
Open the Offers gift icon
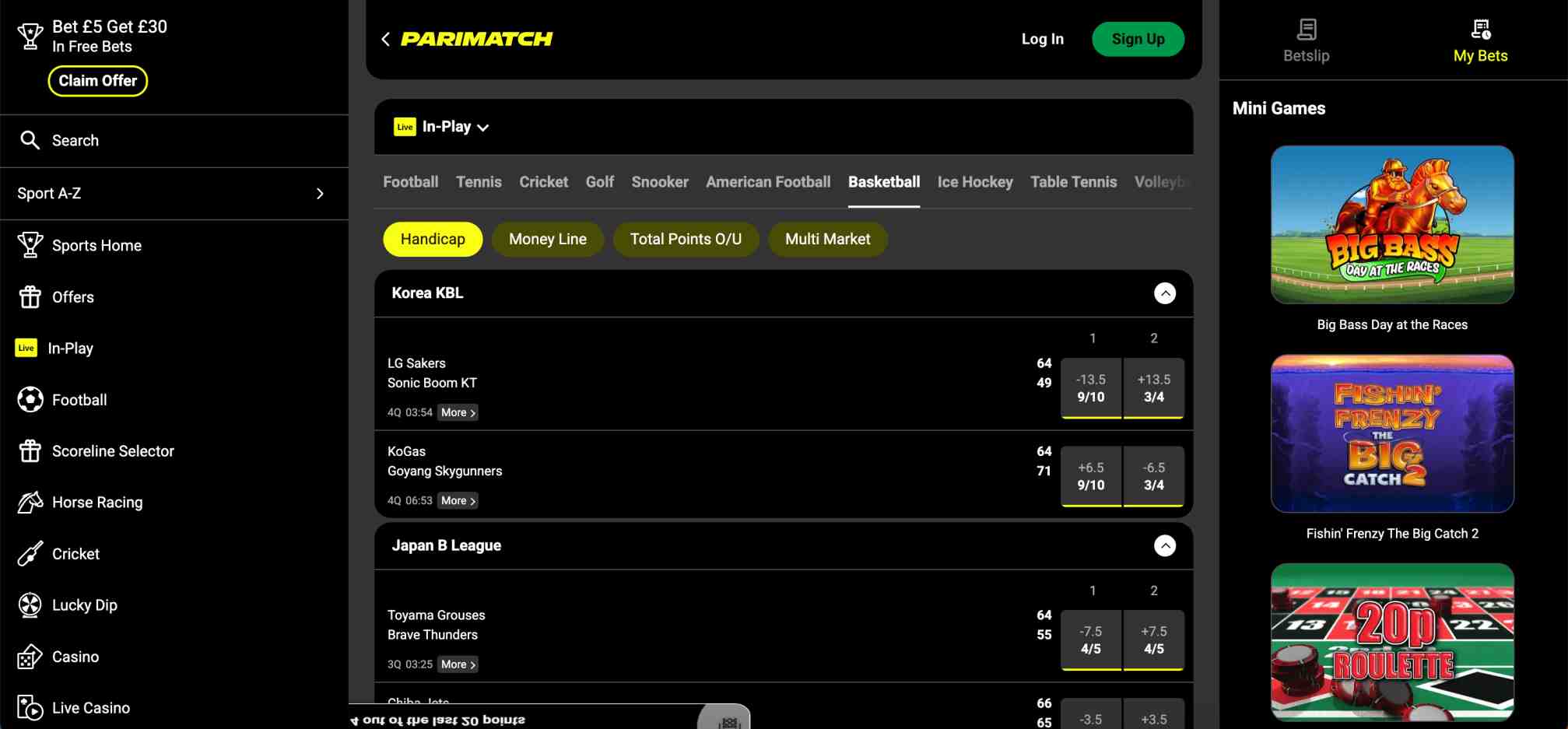click(30, 296)
